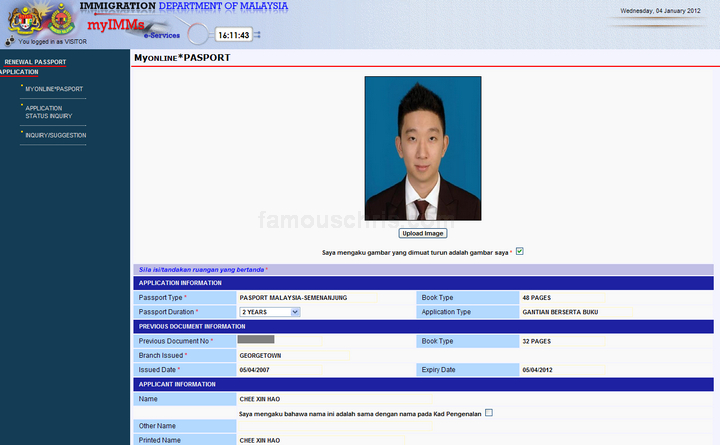The image size is (720, 445).
Task: Open the Passport Duration dropdown
Action: click(270, 312)
